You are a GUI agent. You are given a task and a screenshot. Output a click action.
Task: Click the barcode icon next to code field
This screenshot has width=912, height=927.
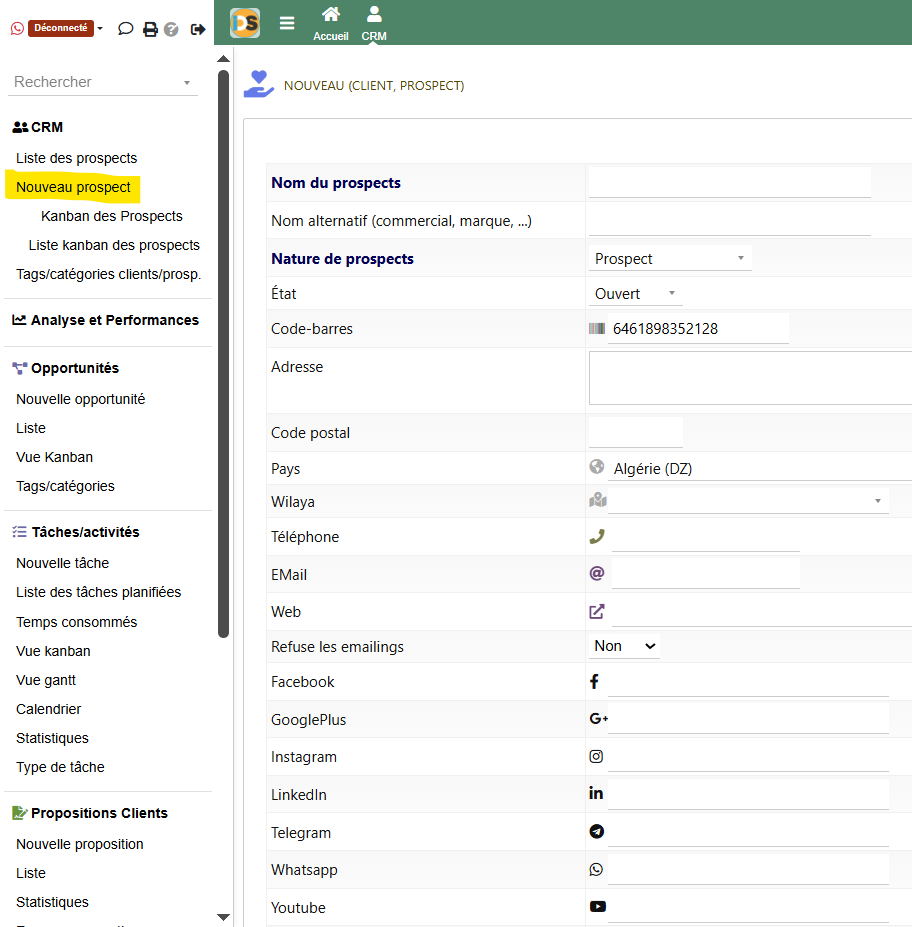pos(597,329)
